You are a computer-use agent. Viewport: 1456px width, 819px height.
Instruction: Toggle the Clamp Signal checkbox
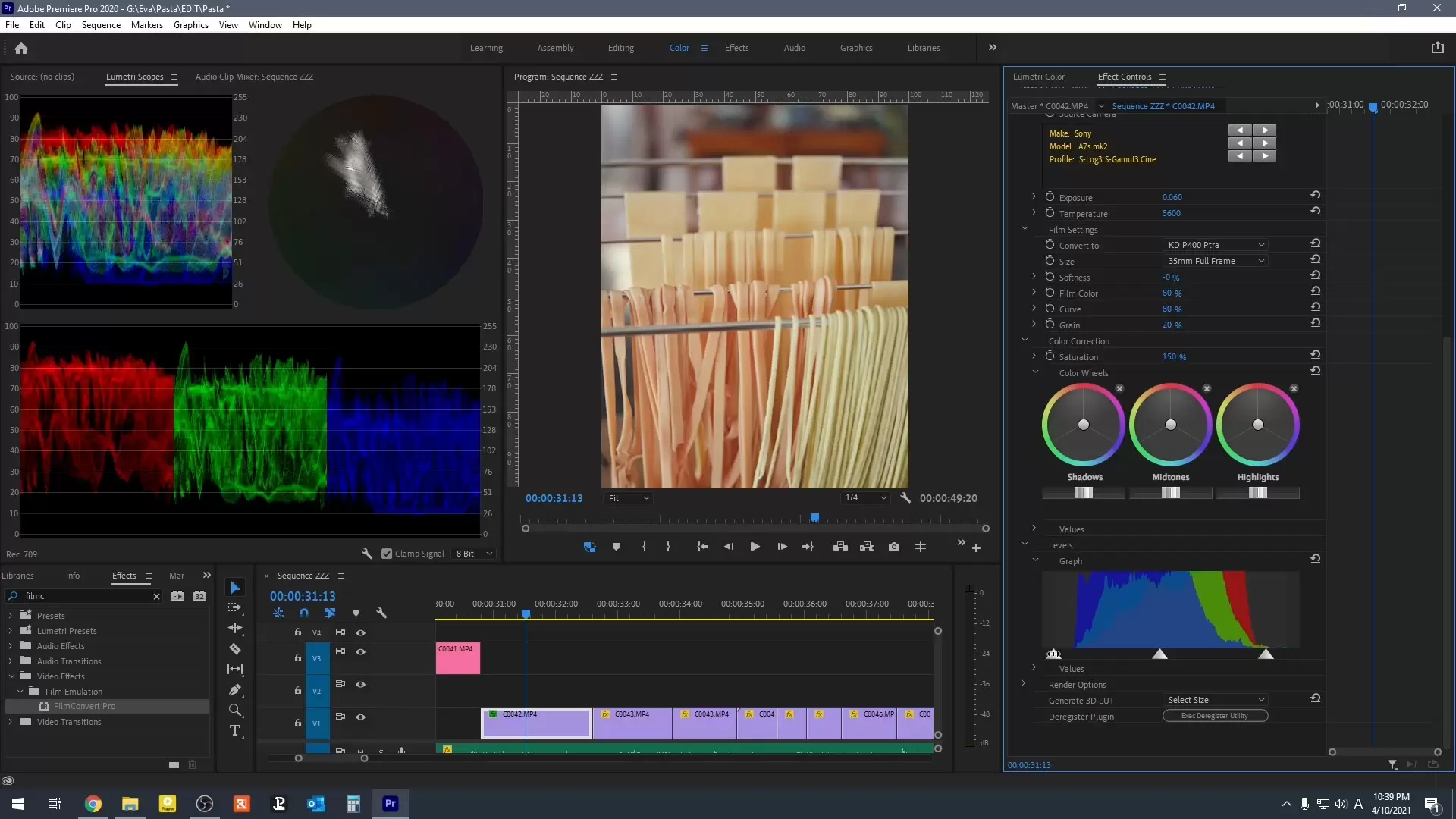point(387,554)
